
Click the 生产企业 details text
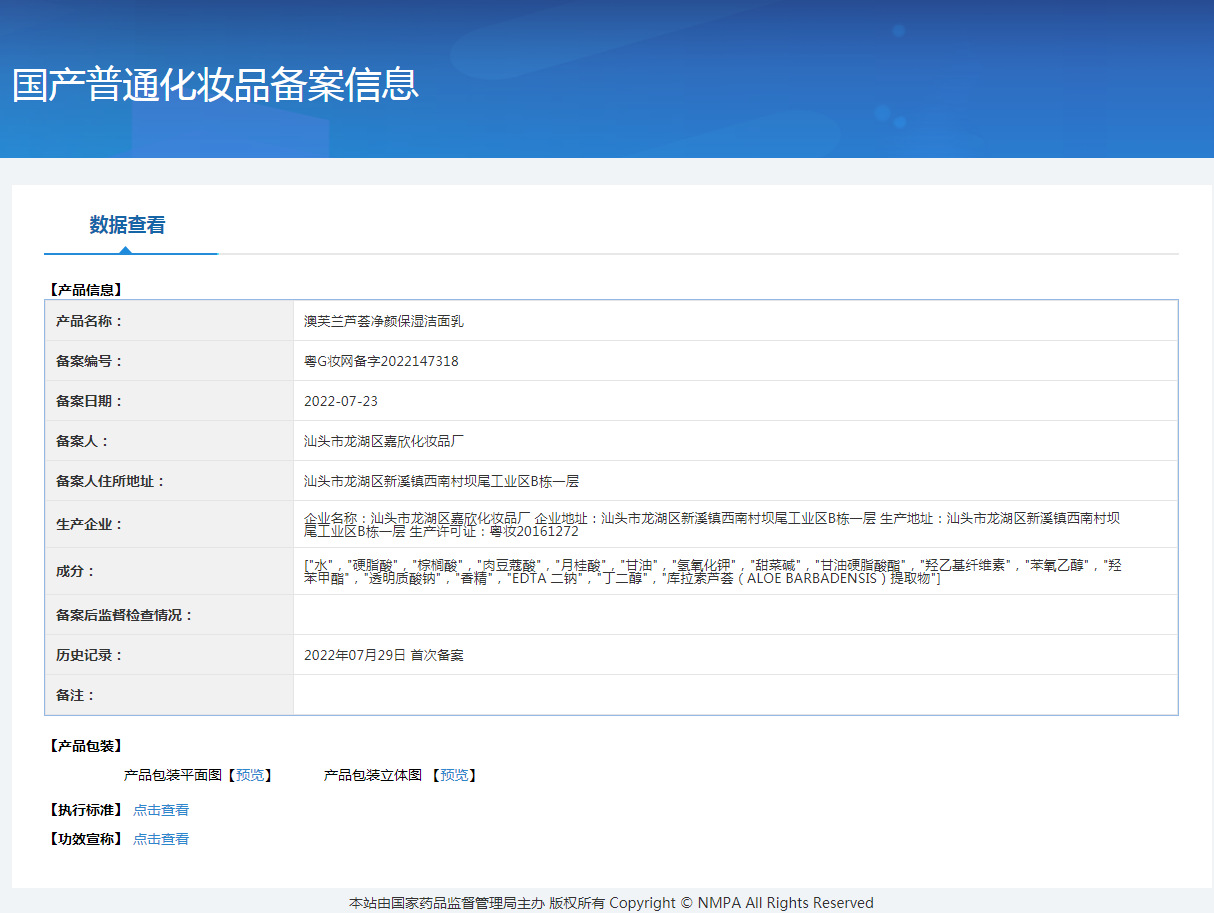[711, 524]
